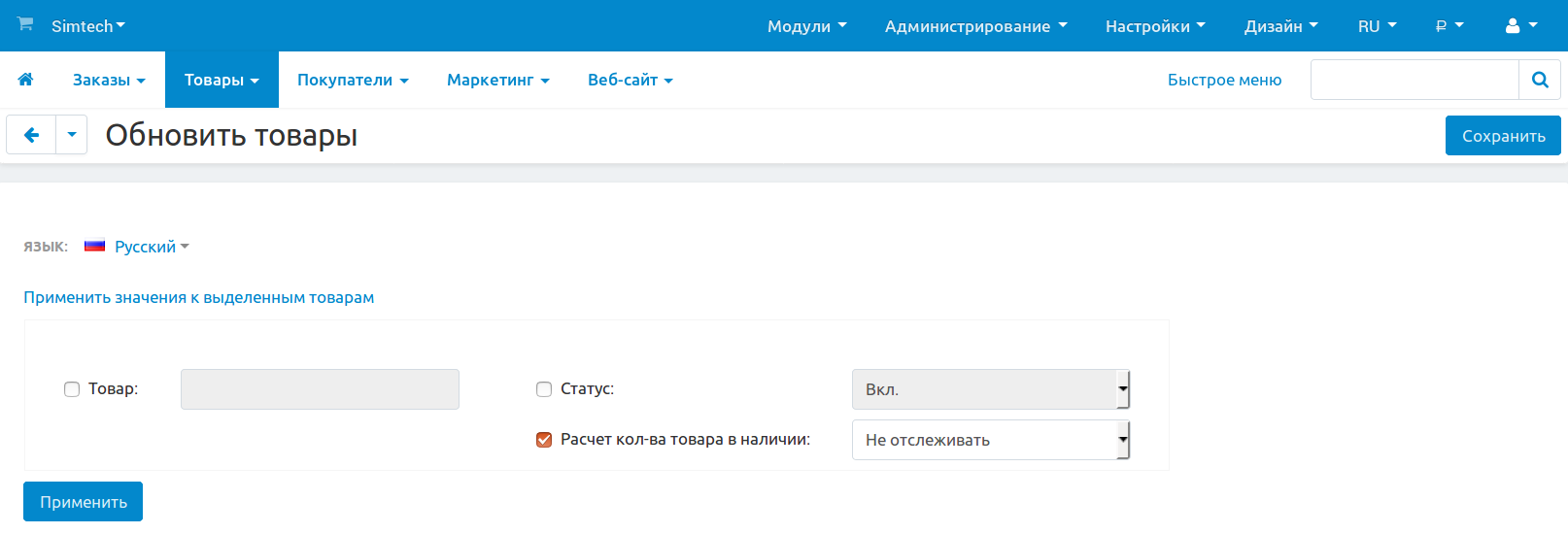
Task: Open the Статус dropdown showing Вкл.
Action: pyautogui.click(x=990, y=389)
